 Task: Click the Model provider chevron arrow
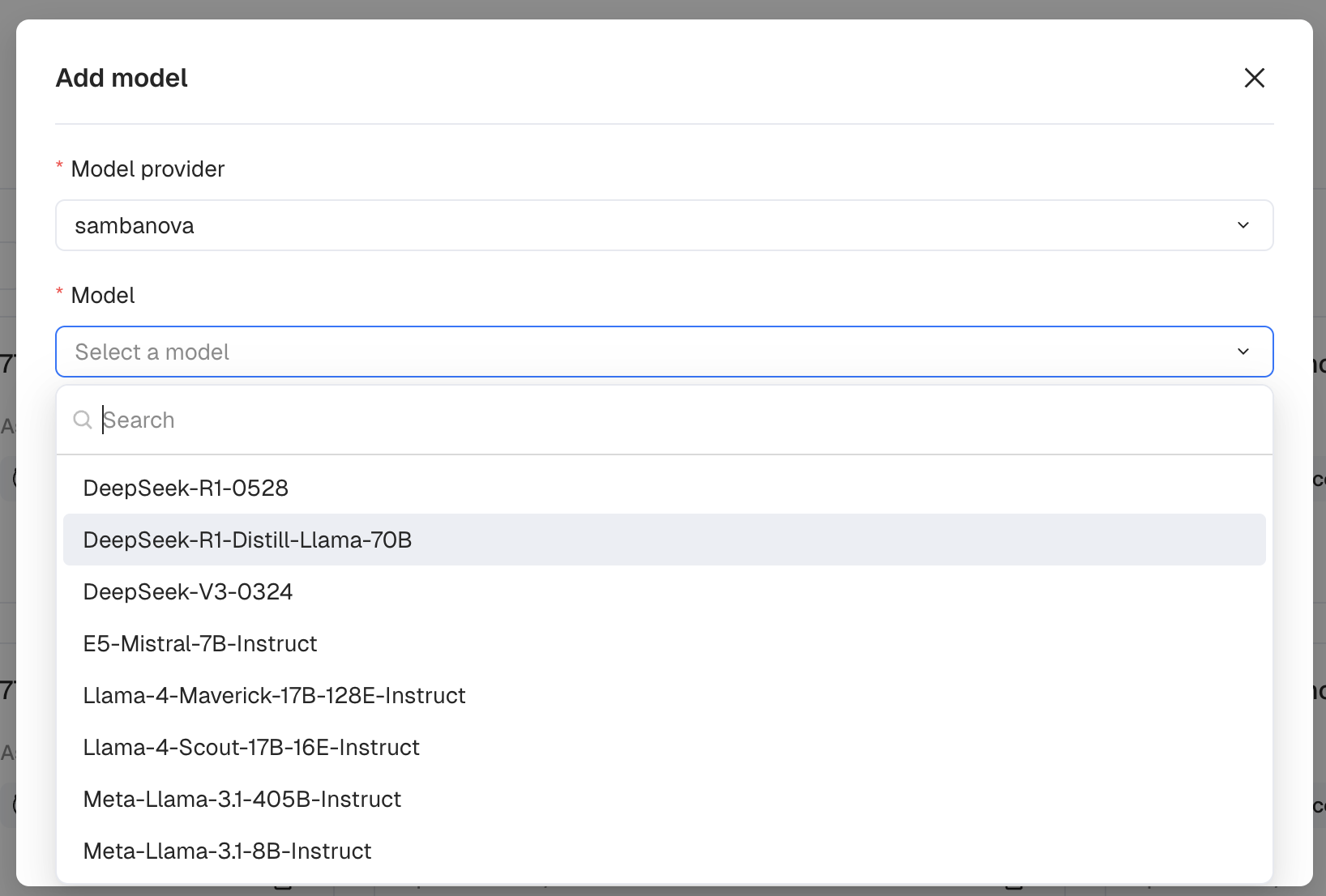pyautogui.click(x=1243, y=225)
